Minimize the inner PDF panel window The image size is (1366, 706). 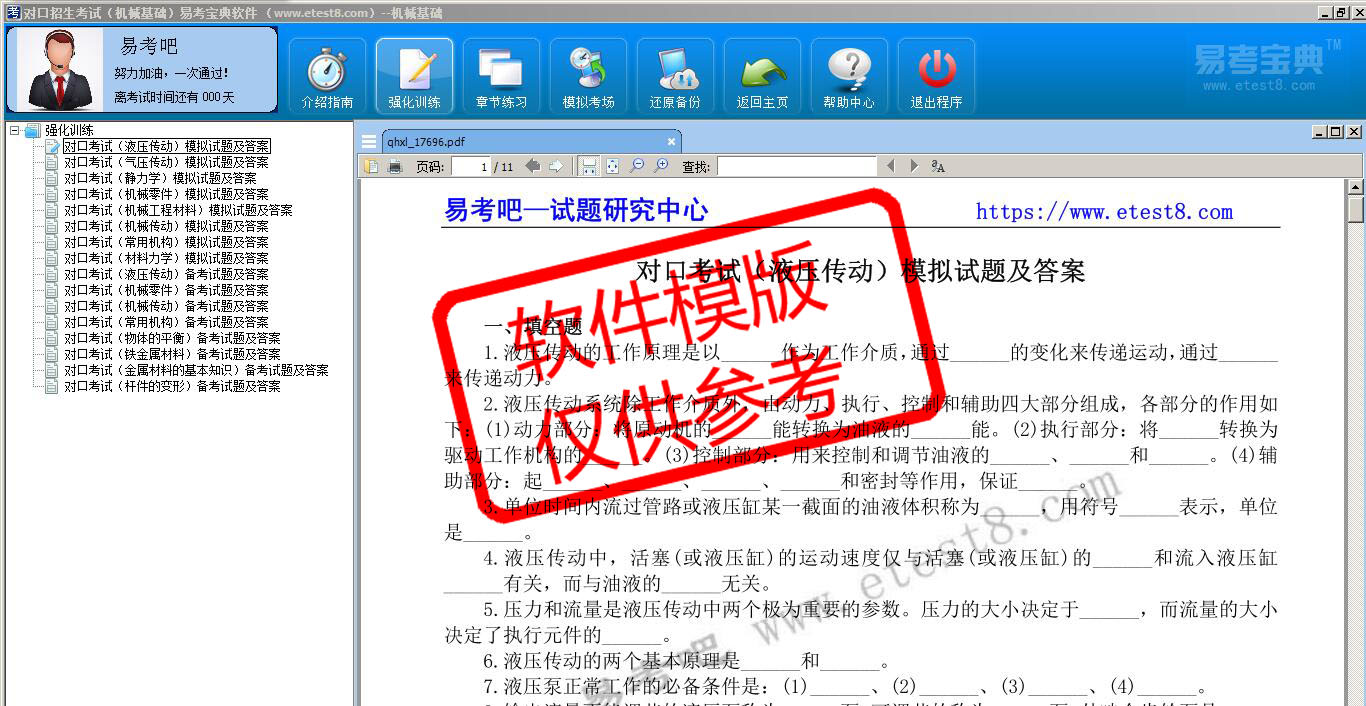point(1319,131)
